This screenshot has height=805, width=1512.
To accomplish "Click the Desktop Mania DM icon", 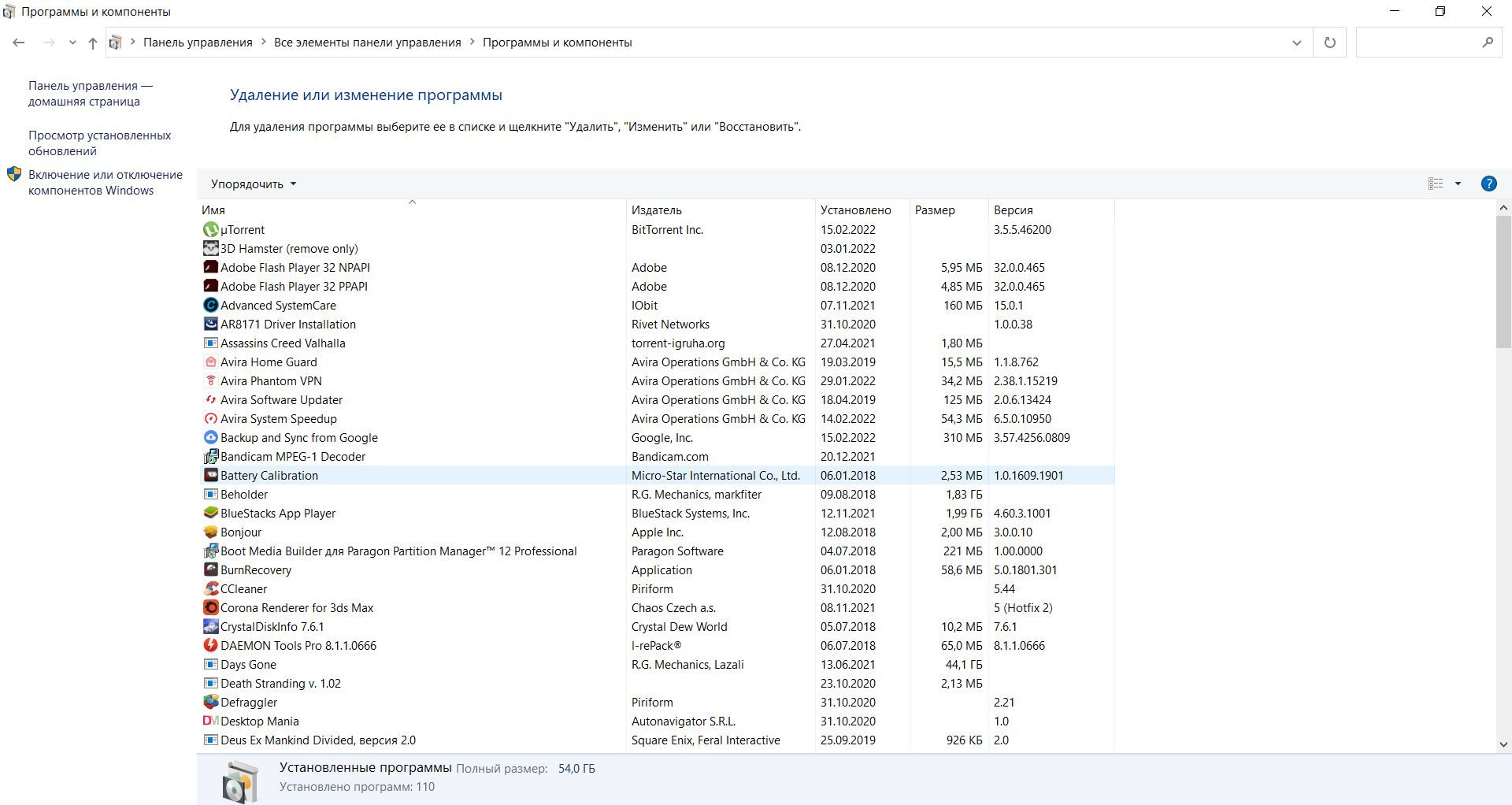I will 210,721.
